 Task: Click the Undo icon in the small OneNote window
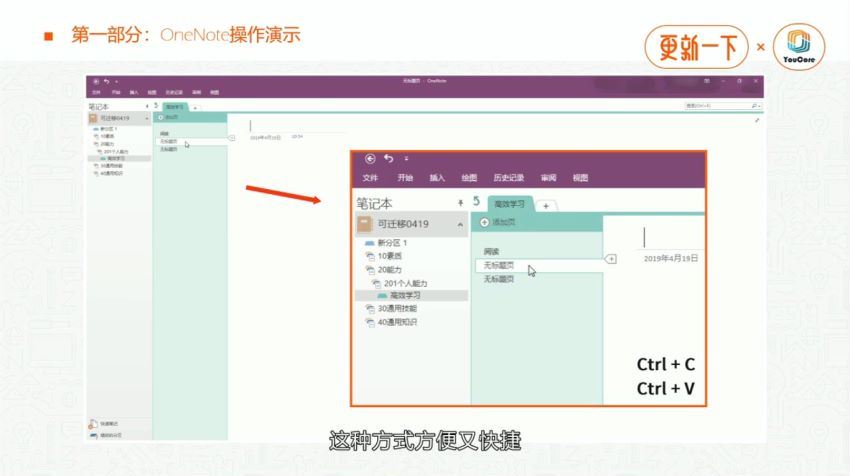point(107,81)
